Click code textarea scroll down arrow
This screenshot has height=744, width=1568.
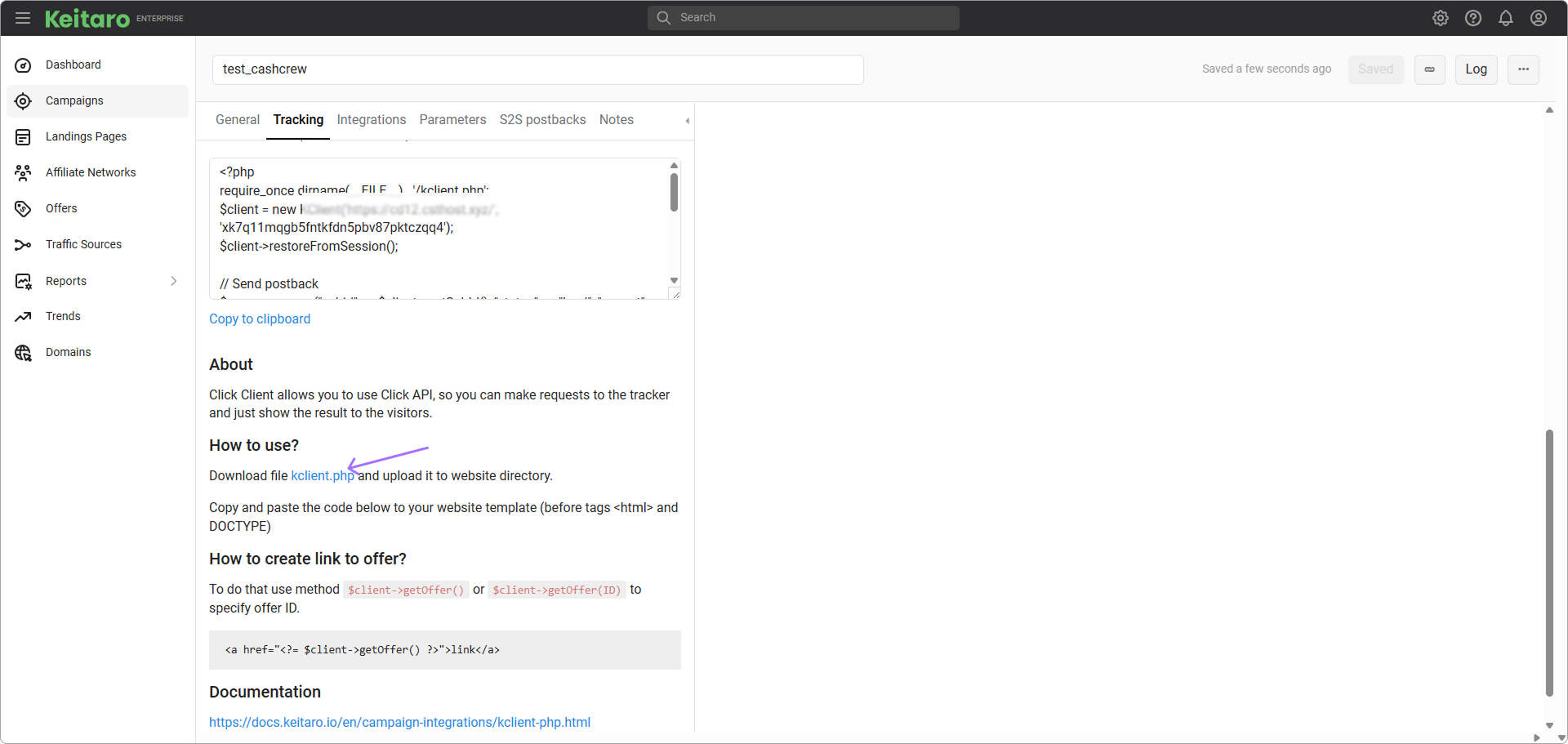674,280
